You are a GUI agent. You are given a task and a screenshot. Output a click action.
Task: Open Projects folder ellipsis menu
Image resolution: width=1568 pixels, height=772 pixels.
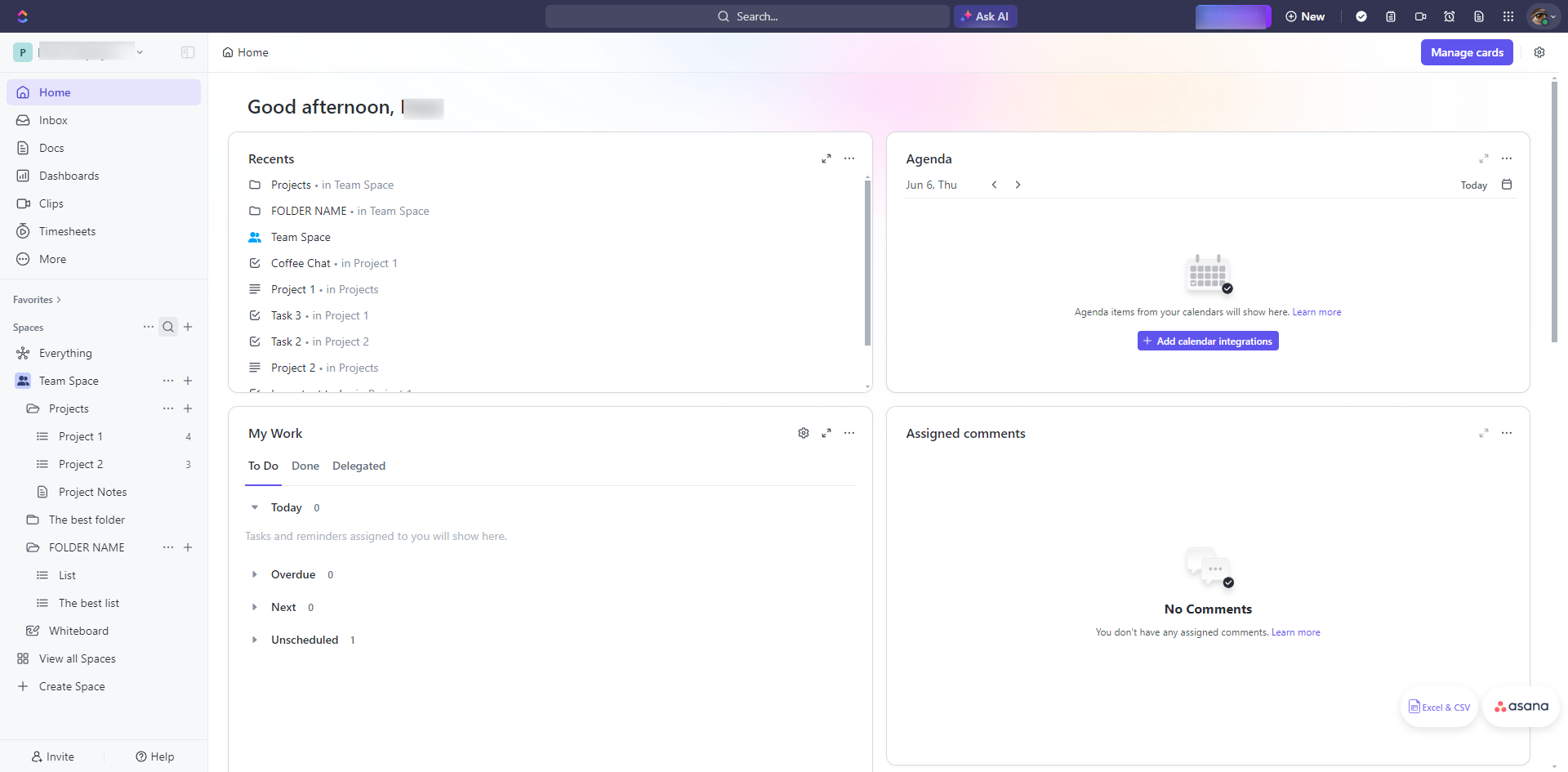tap(168, 408)
